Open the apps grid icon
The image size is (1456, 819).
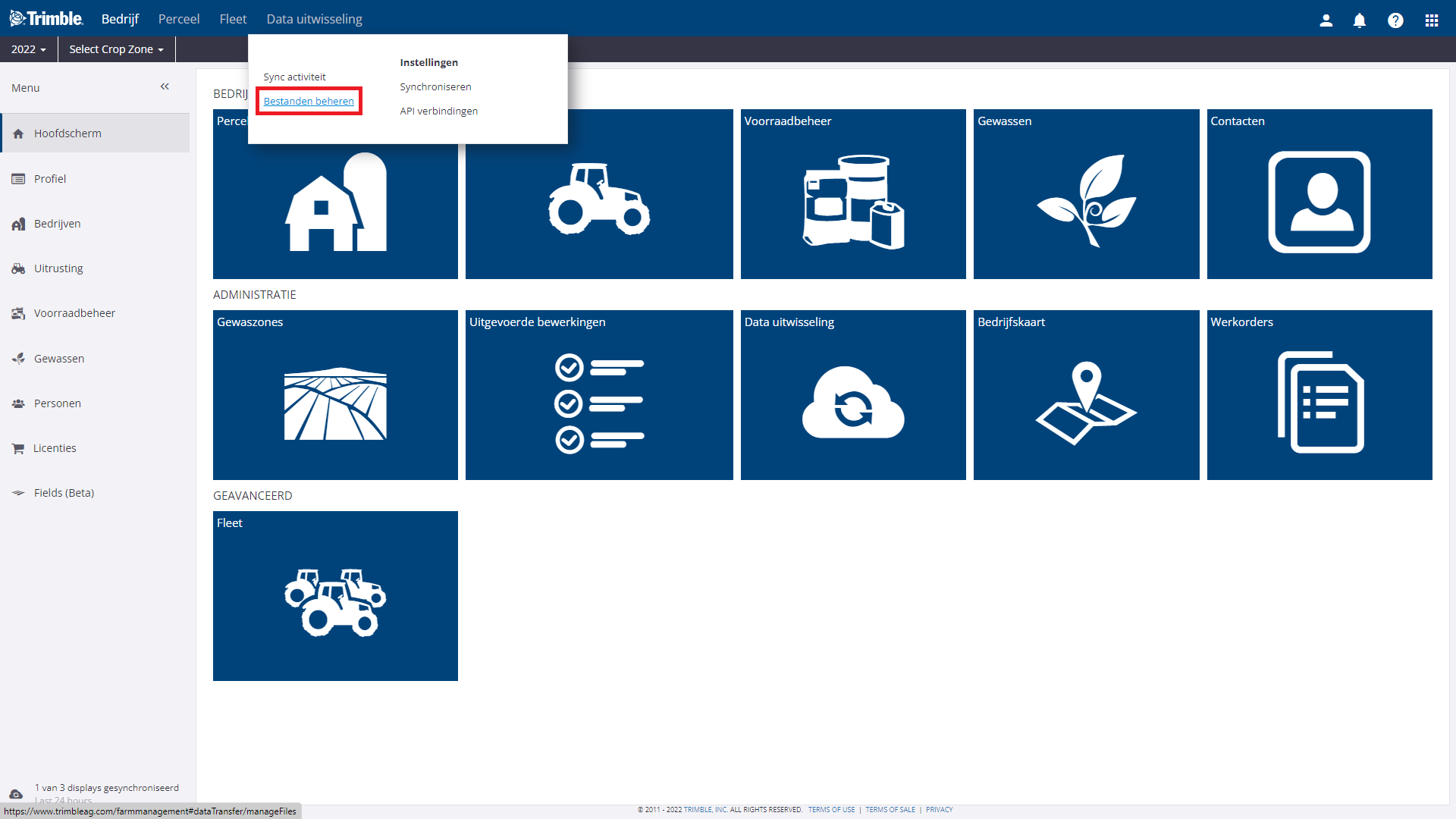[x=1431, y=20]
